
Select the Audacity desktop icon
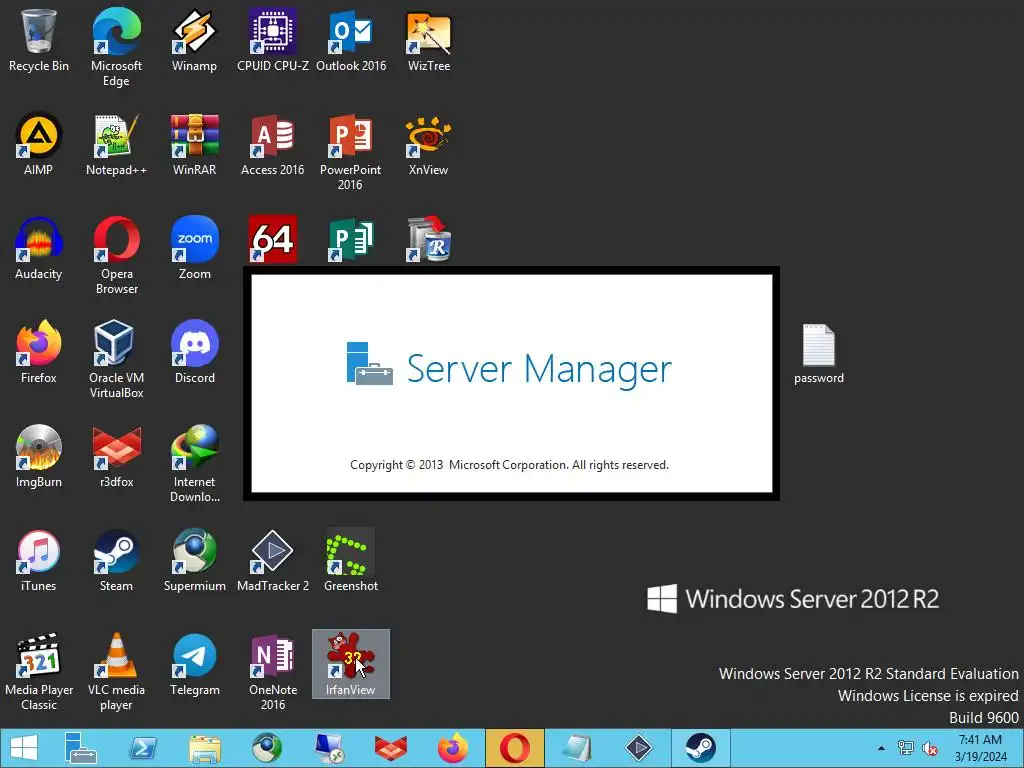(39, 249)
